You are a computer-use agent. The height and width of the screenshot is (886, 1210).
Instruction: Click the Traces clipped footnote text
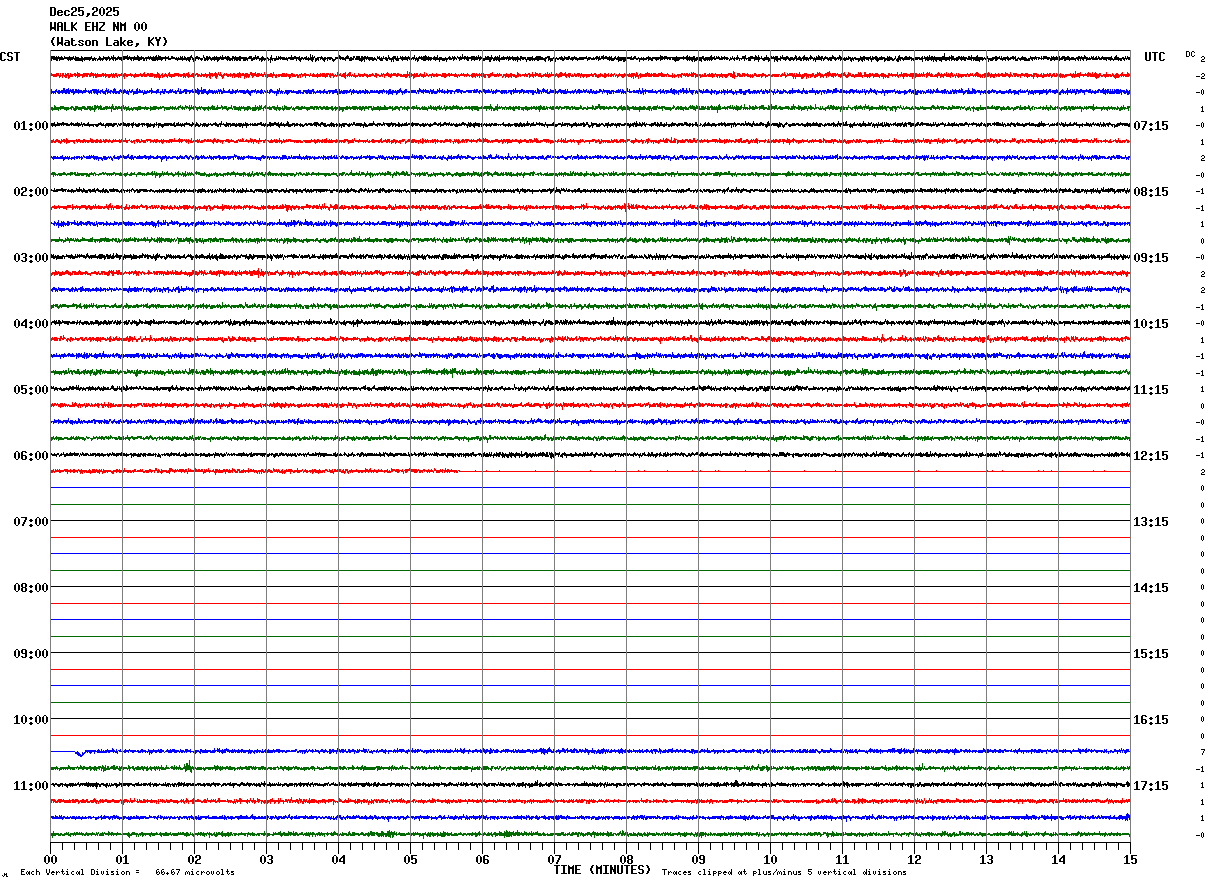(x=784, y=873)
